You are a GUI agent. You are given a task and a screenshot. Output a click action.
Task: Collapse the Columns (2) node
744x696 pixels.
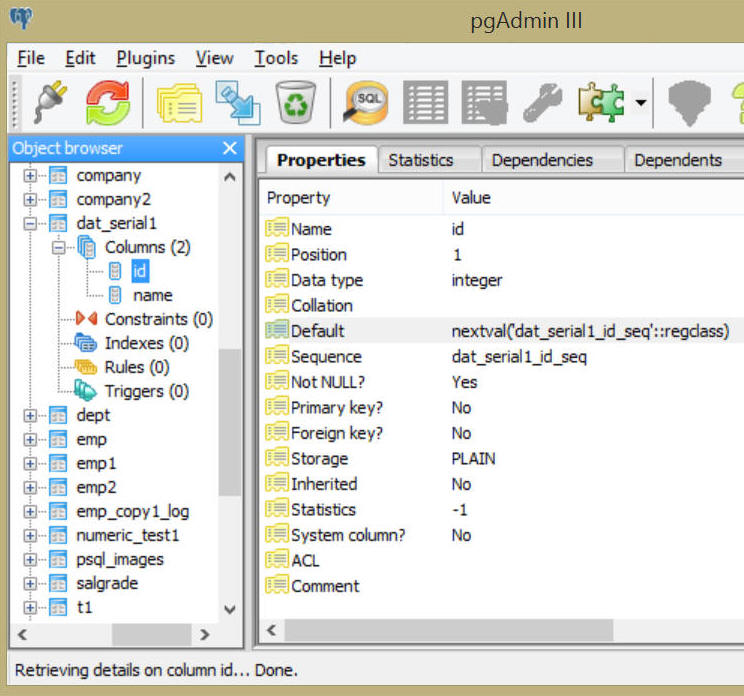coord(58,247)
